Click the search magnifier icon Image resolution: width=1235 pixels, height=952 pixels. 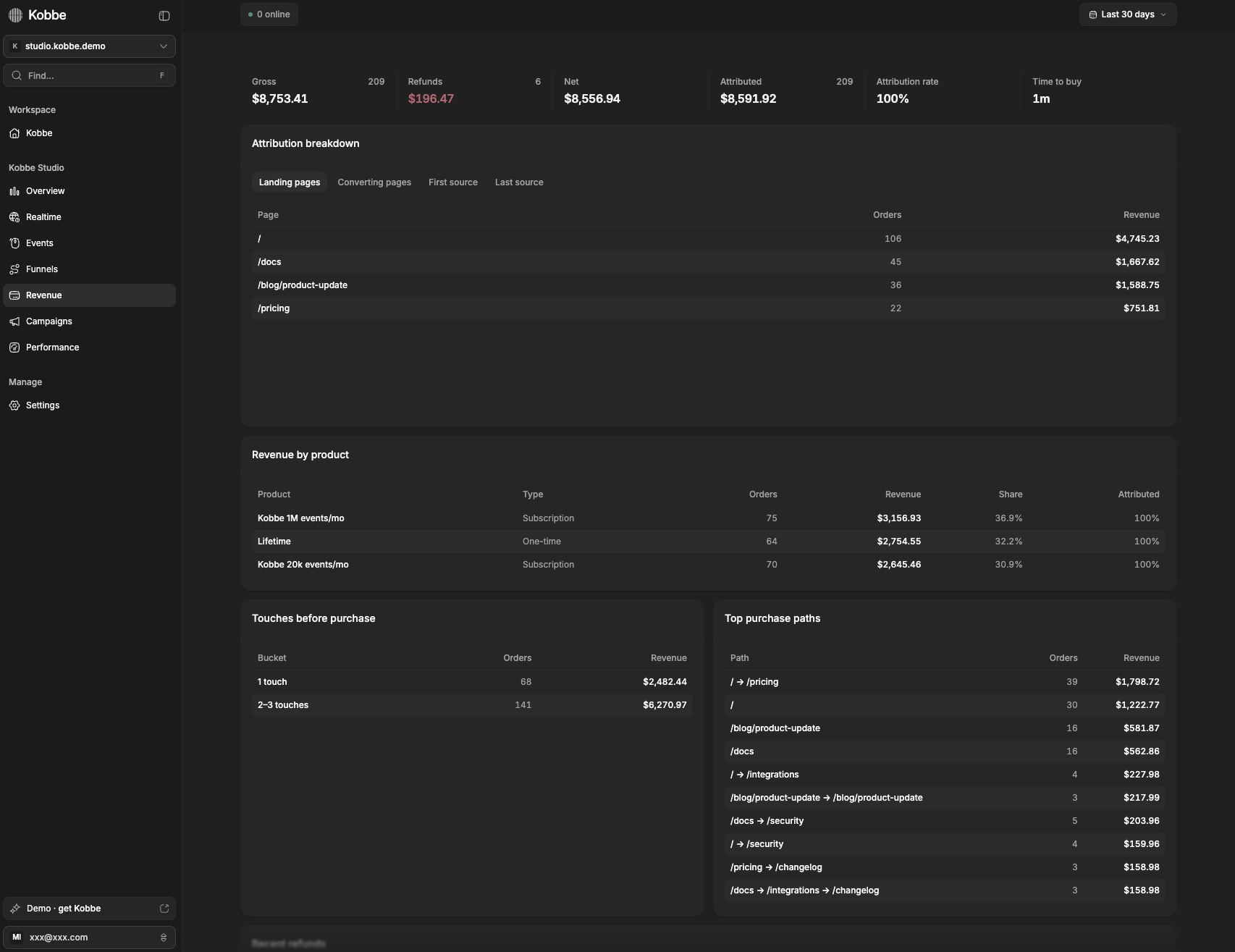[16, 75]
